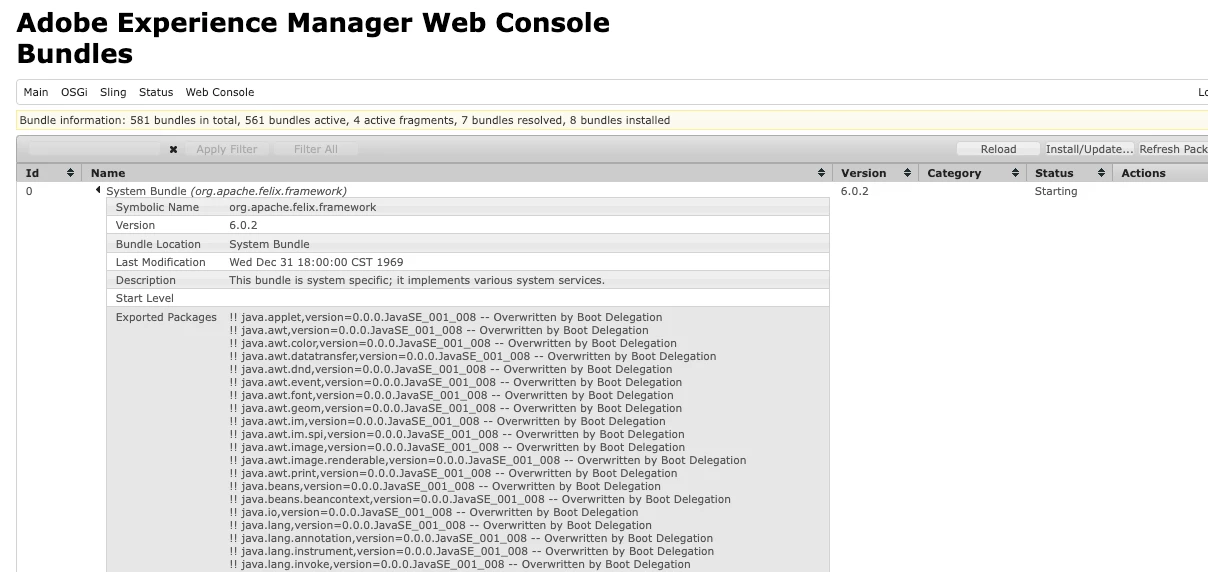Click the bundle description text
The image size is (1208, 572).
[x=417, y=280]
